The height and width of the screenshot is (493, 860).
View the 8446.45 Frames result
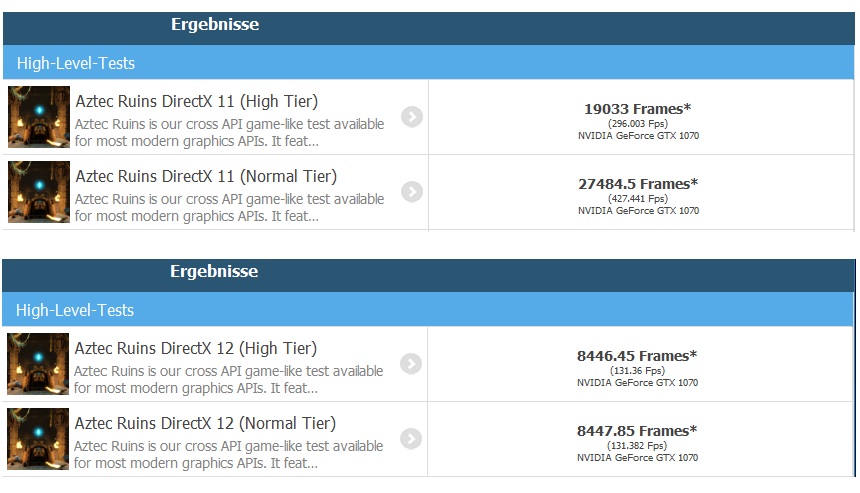coord(637,356)
